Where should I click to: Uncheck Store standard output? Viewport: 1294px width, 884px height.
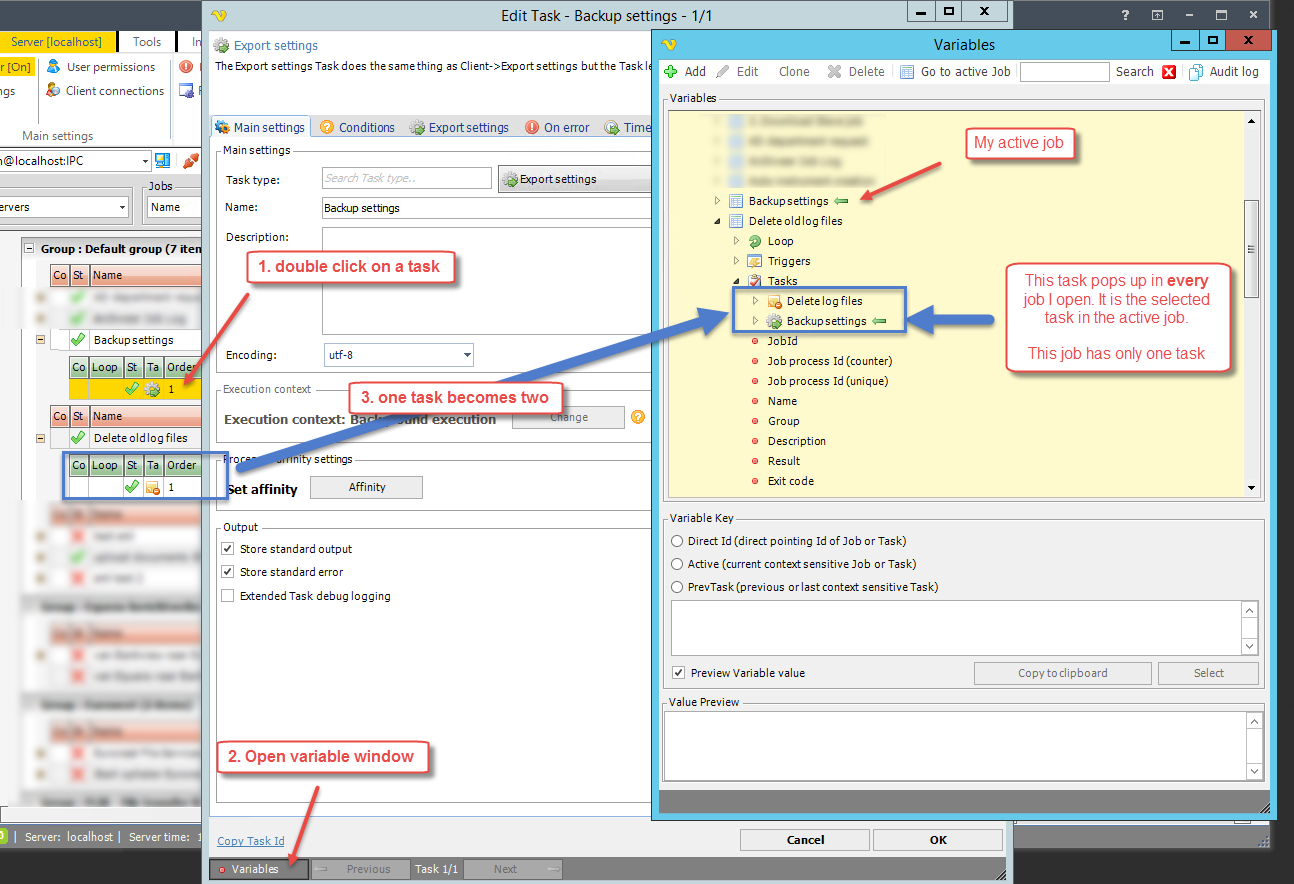point(227,549)
